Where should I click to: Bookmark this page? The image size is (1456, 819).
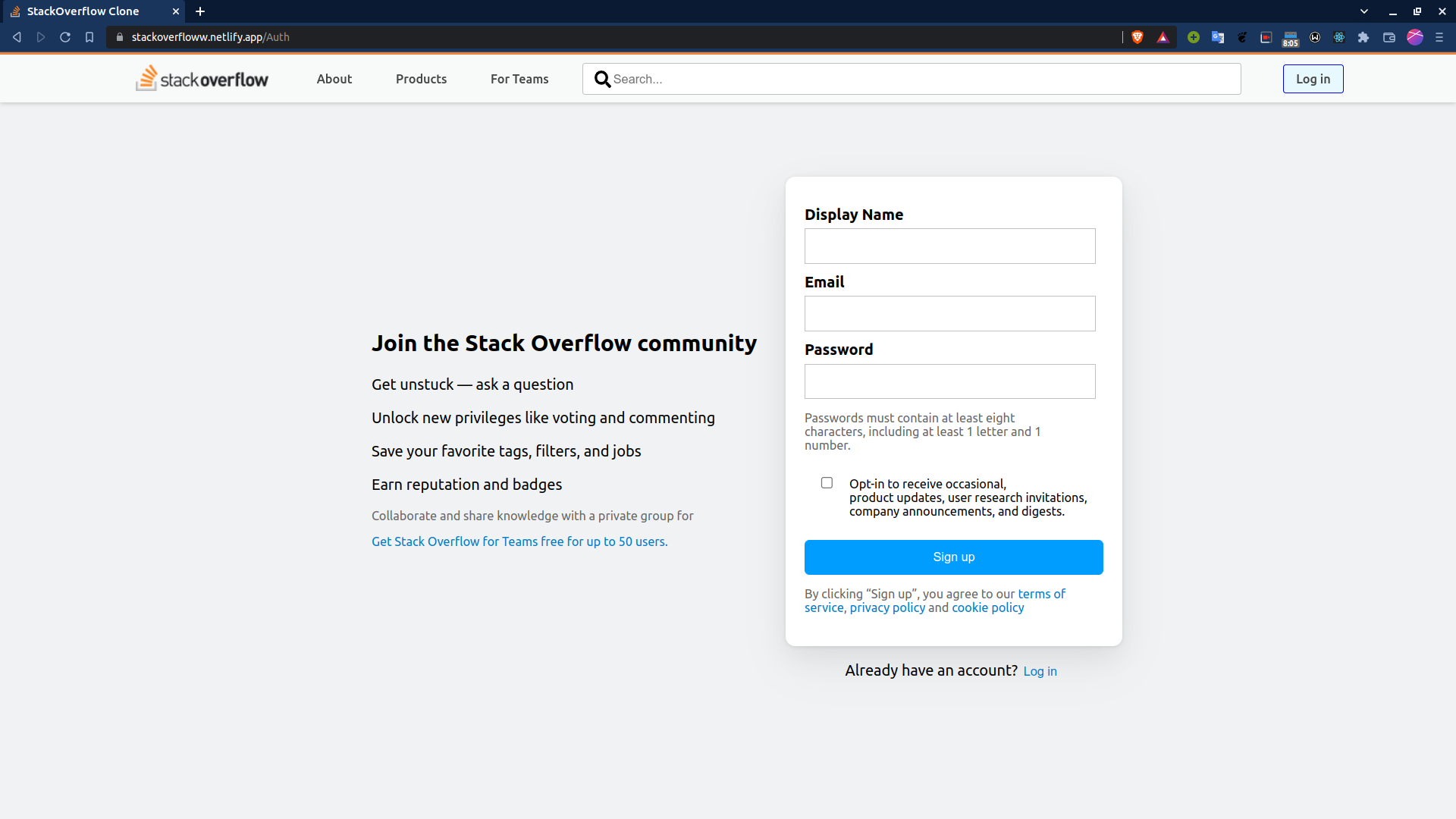point(89,37)
